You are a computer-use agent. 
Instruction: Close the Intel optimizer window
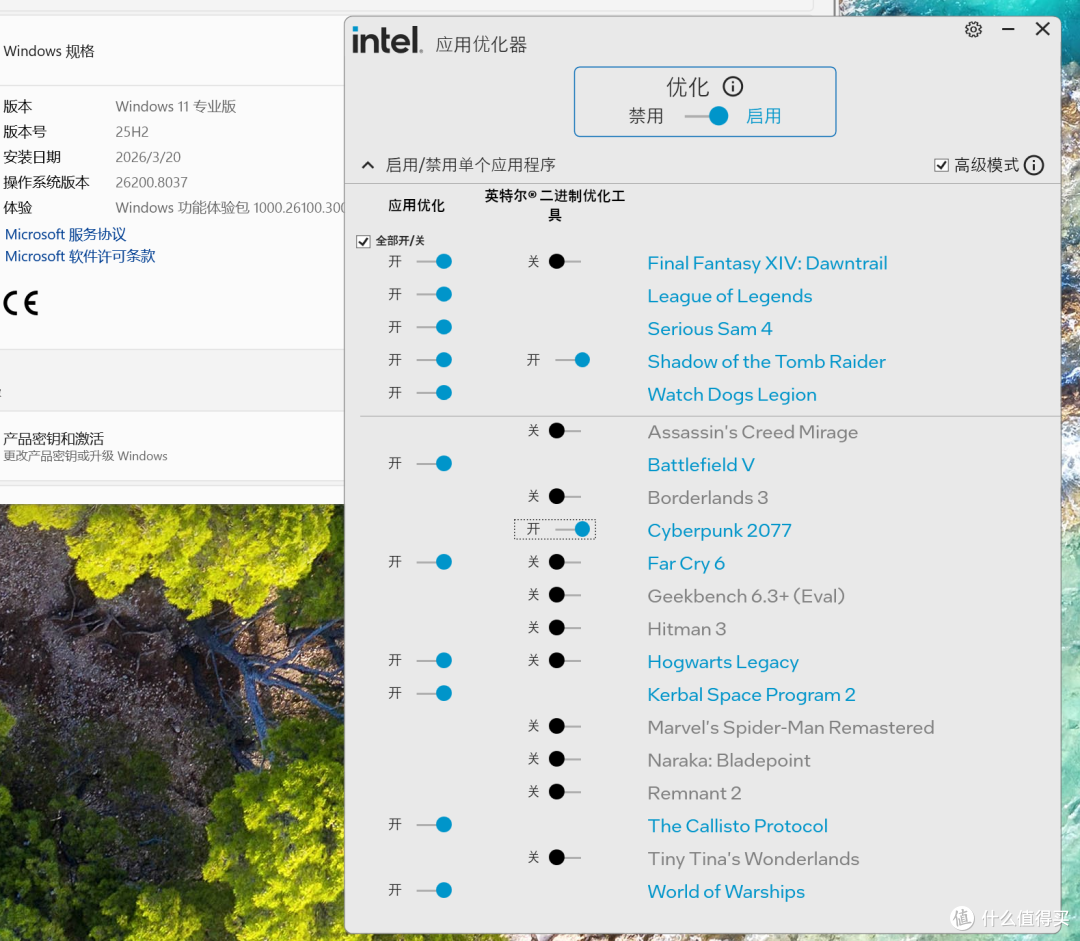tap(1042, 29)
